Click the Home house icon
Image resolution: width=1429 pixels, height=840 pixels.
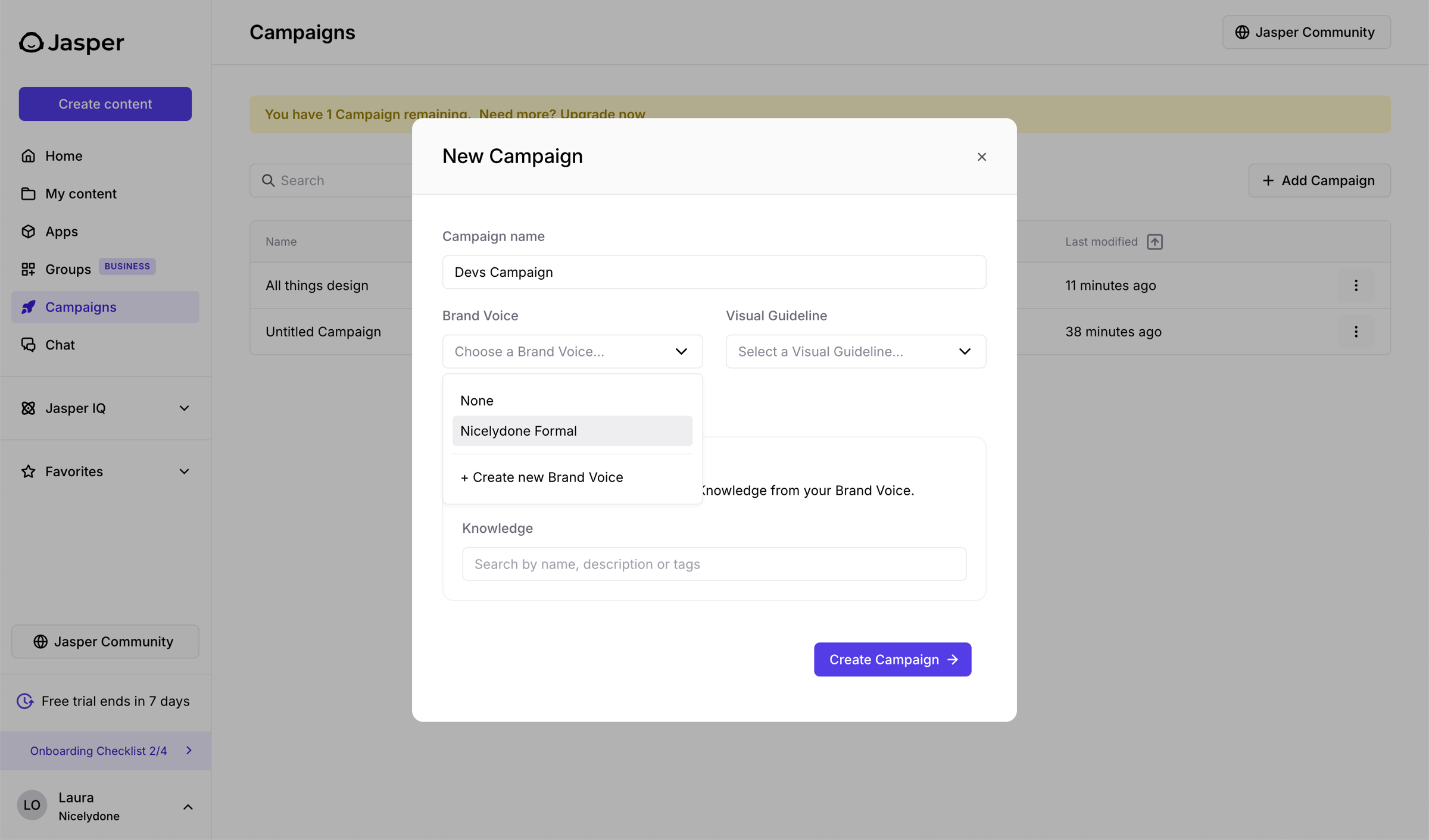(x=28, y=156)
